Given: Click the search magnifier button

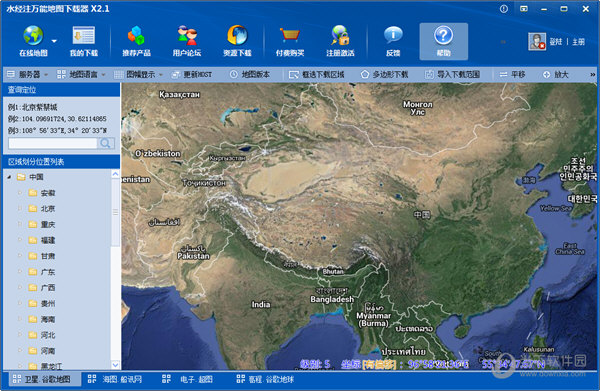Looking at the screenshot, I should click(106, 143).
